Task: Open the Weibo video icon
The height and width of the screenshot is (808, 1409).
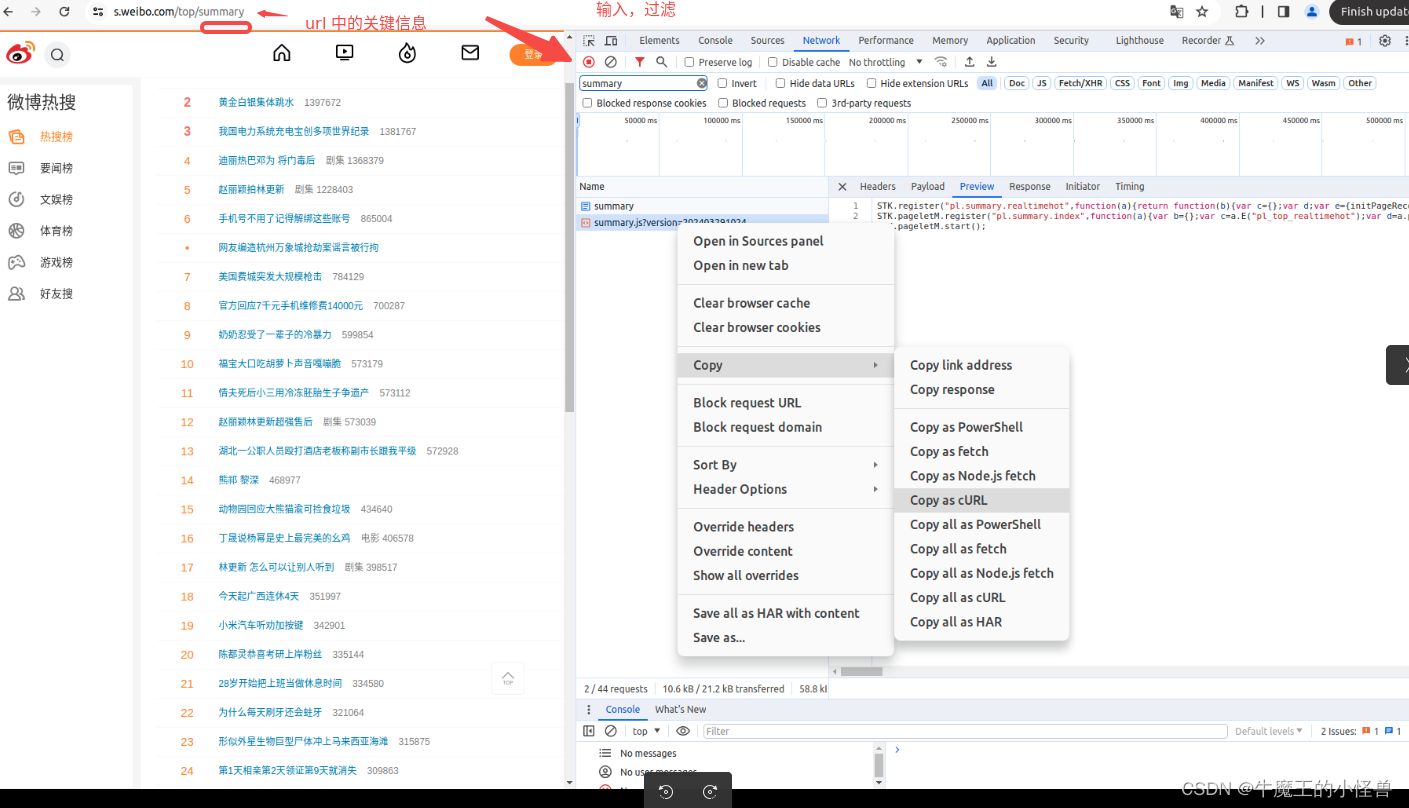Action: (x=344, y=53)
